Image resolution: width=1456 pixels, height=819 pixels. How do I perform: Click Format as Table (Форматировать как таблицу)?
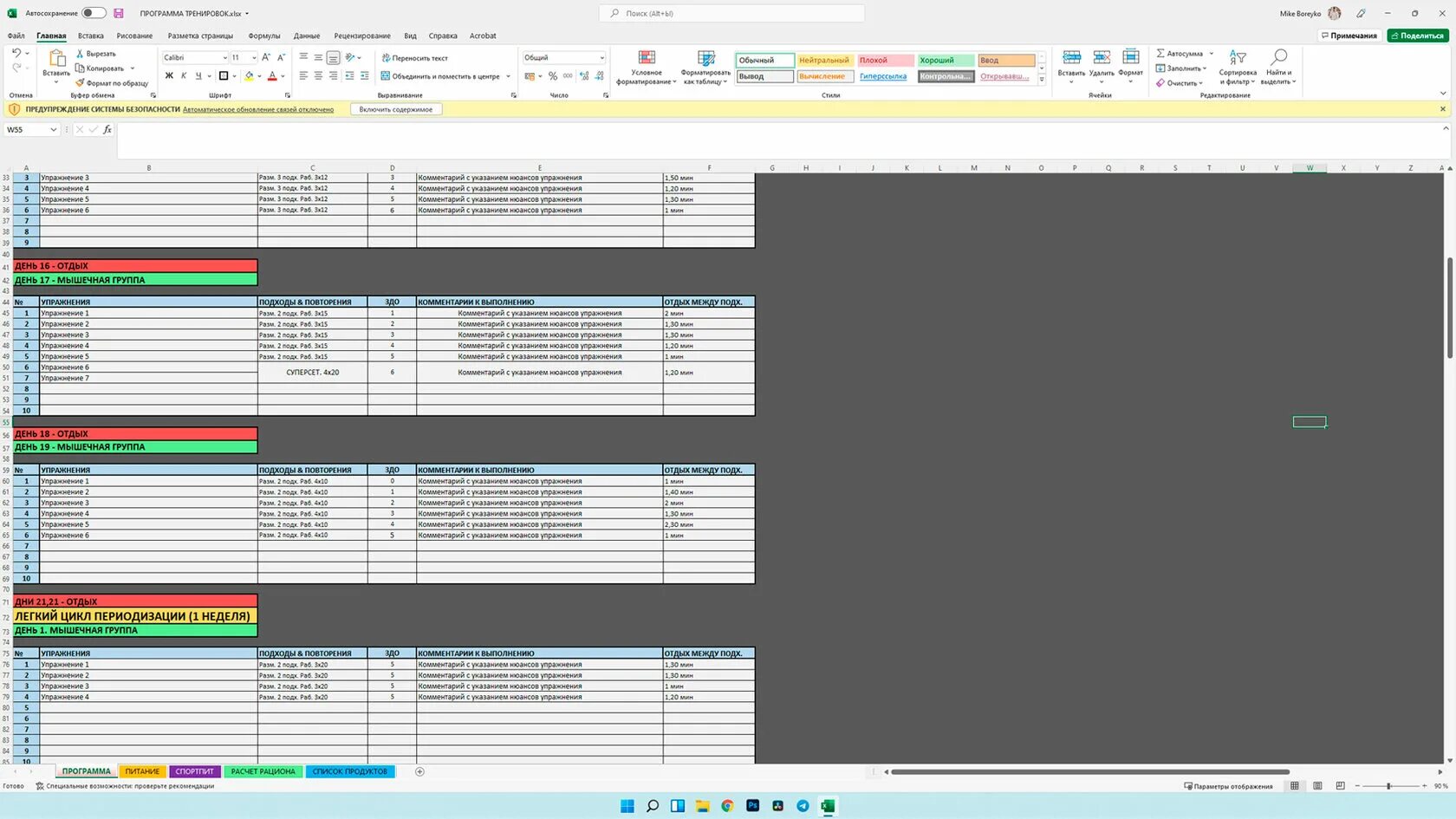tap(705, 68)
